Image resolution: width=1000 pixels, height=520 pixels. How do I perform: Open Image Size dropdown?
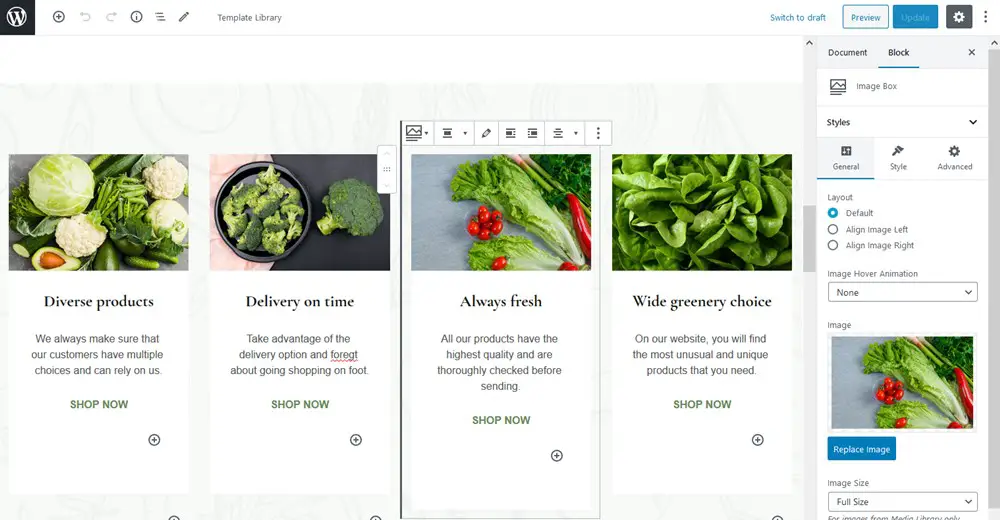pos(902,501)
